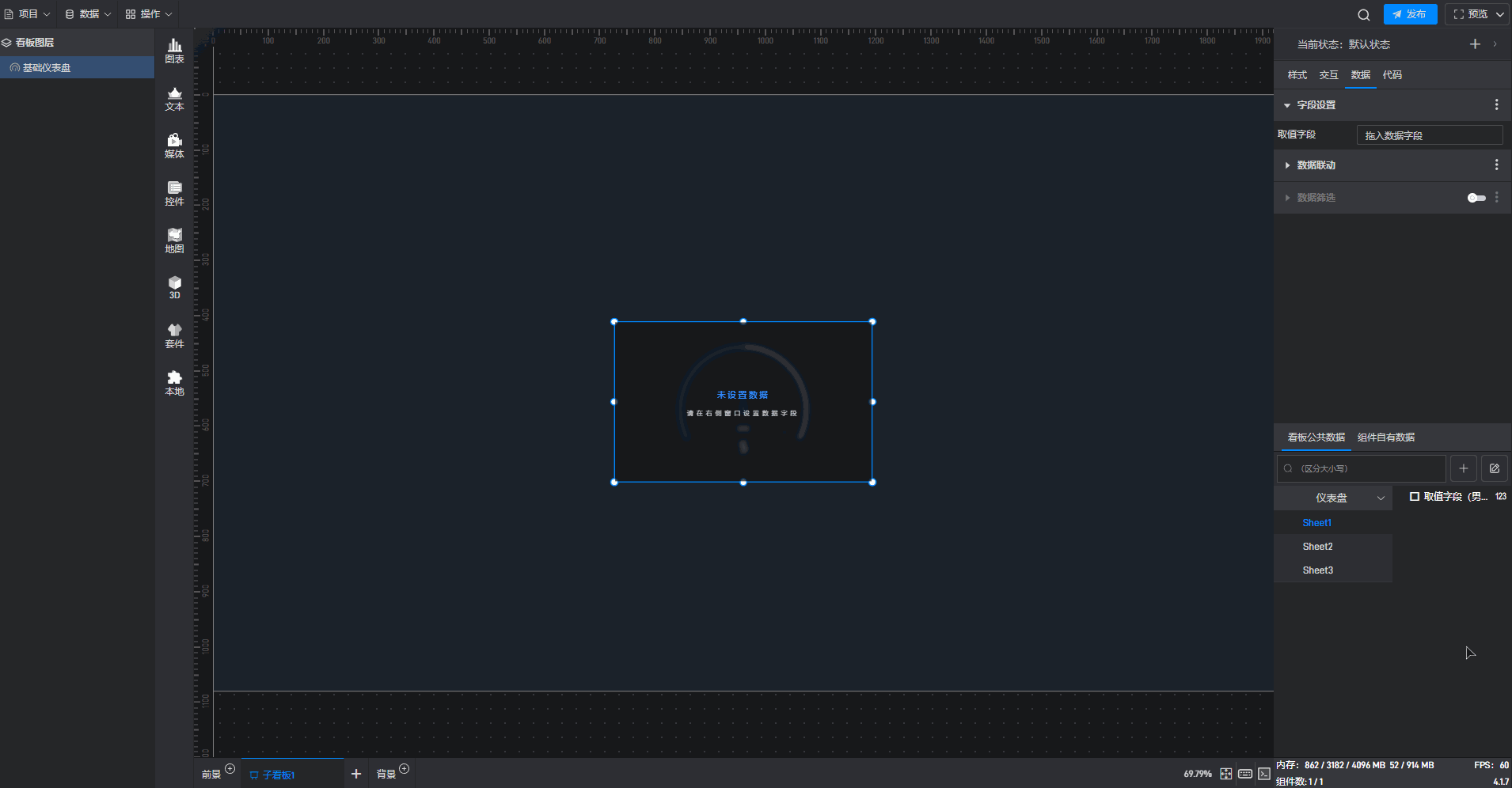The image size is (1512, 788).
Task: Open the 3D components icon
Action: [x=174, y=287]
